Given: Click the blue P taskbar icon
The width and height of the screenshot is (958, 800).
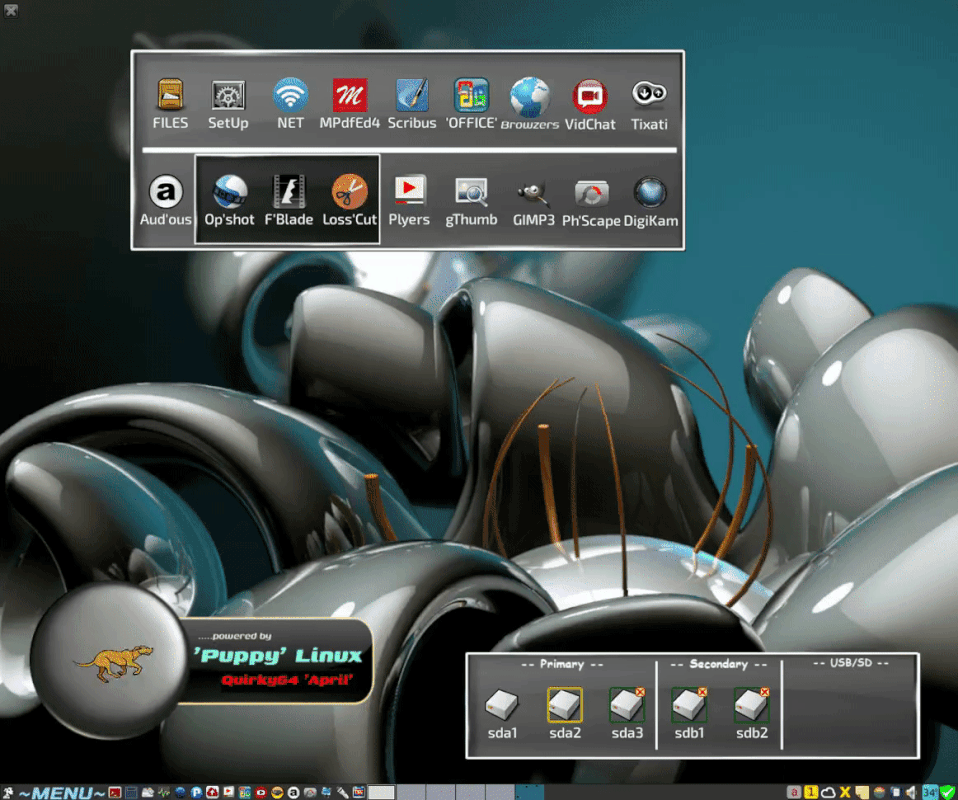Looking at the screenshot, I should pos(196,793).
